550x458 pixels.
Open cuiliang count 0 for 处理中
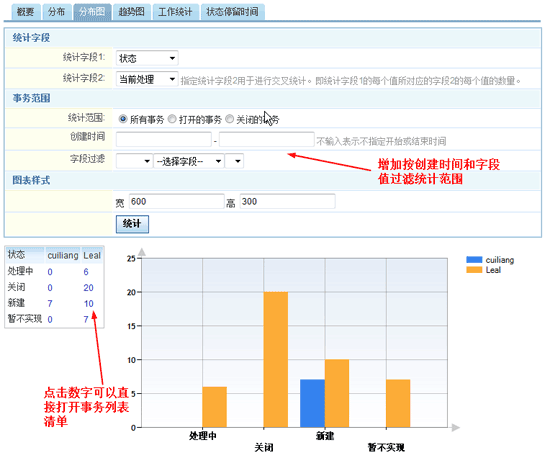click(50, 272)
